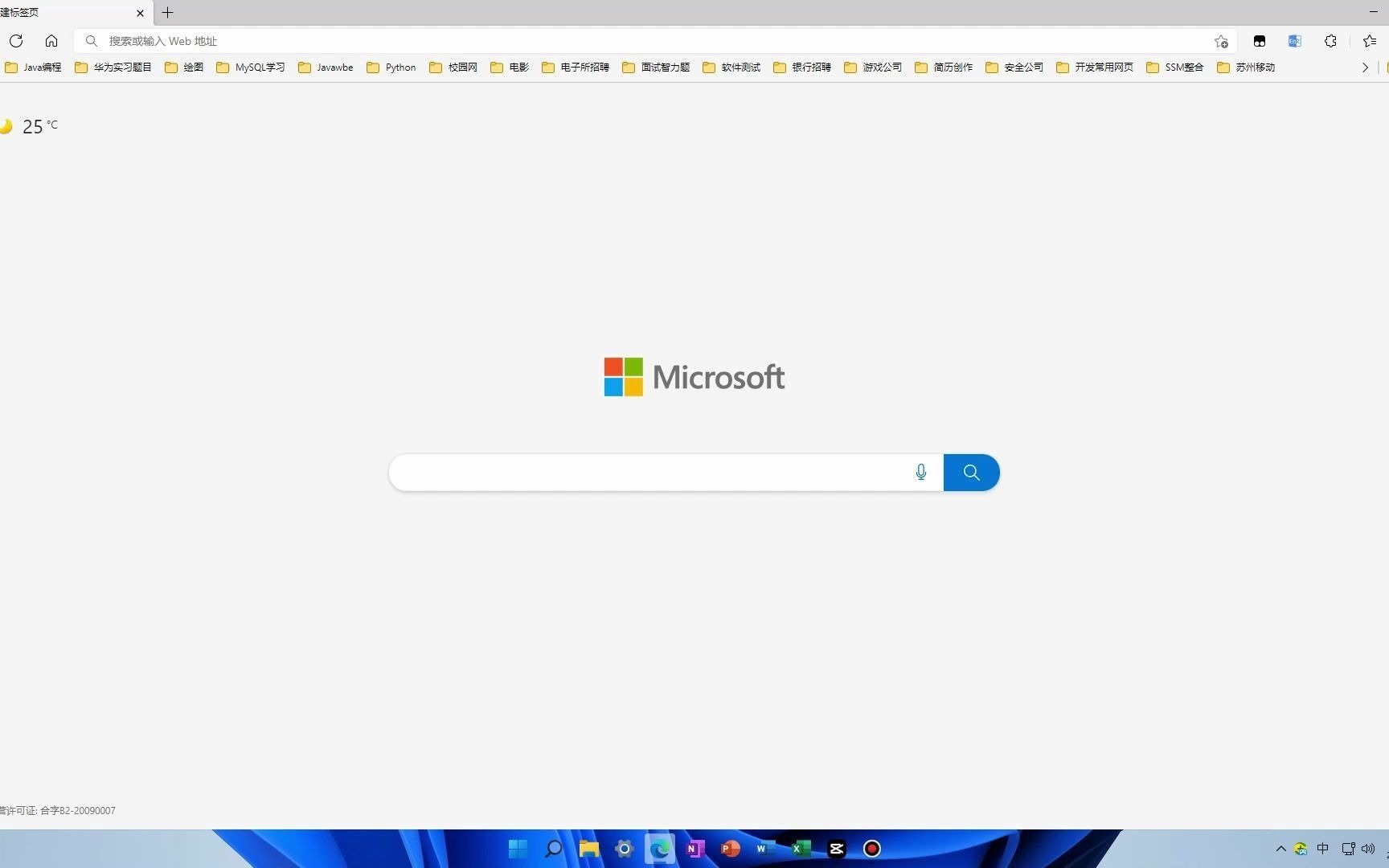
Task: Launch Excel from the taskbar
Action: 801,849
